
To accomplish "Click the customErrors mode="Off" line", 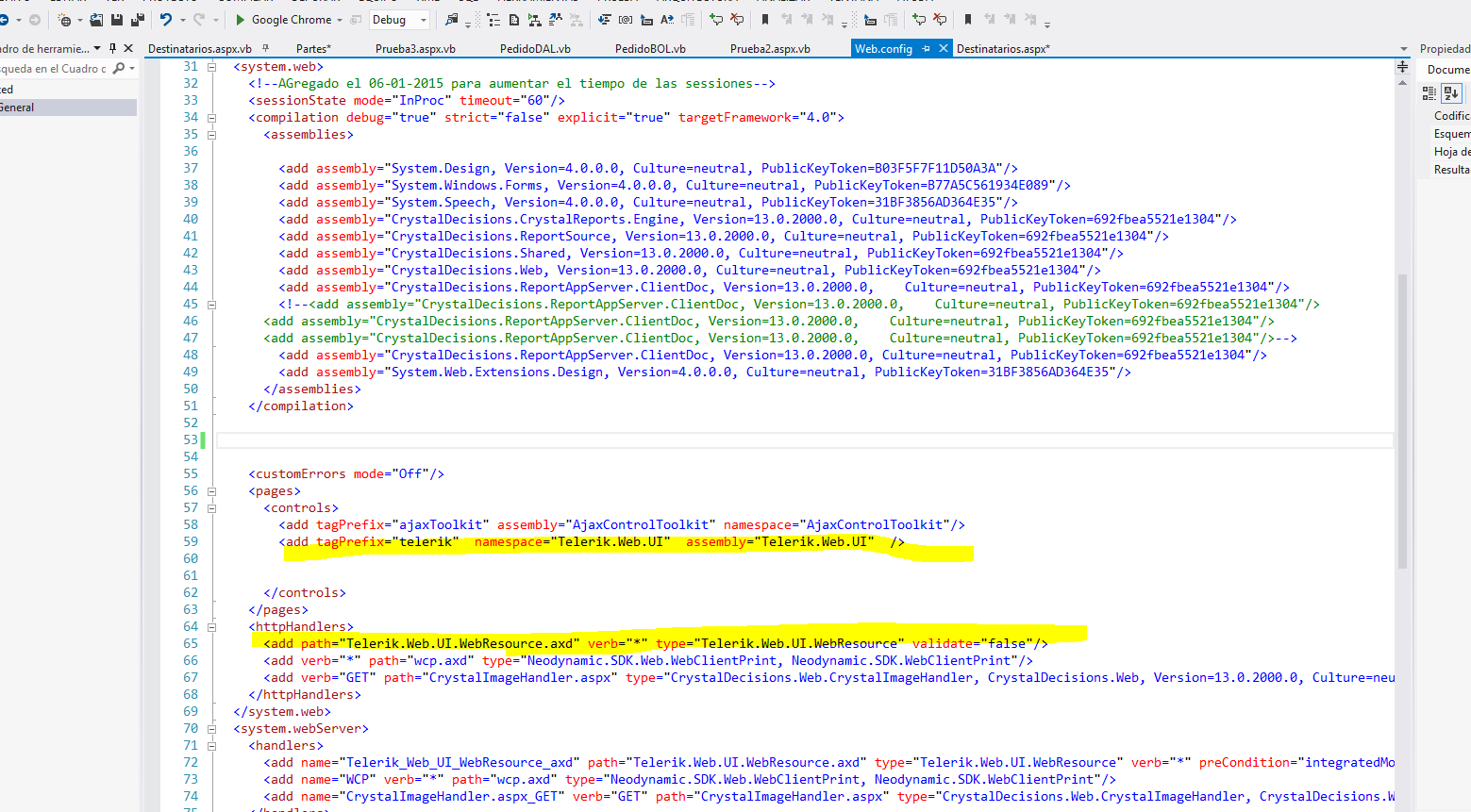I will (x=346, y=474).
